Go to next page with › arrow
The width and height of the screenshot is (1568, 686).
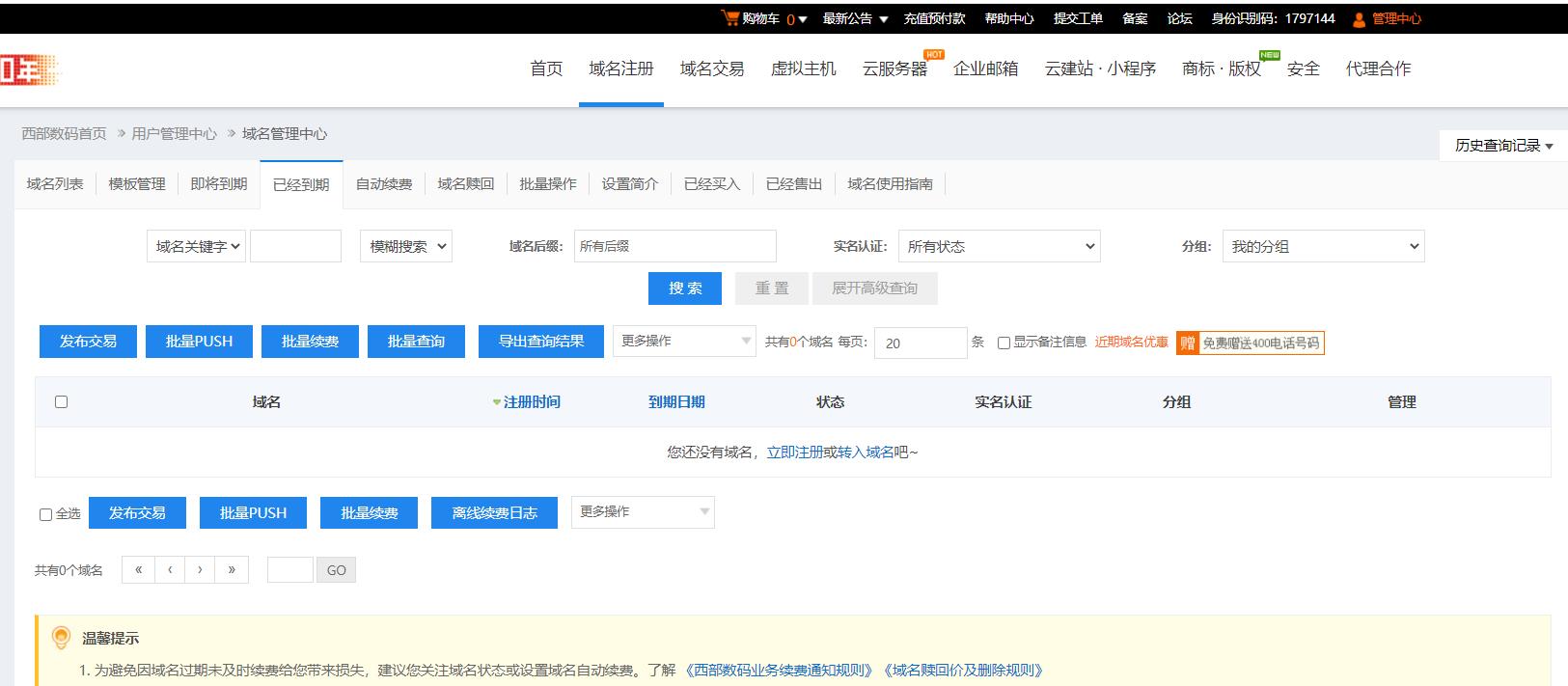pos(200,570)
